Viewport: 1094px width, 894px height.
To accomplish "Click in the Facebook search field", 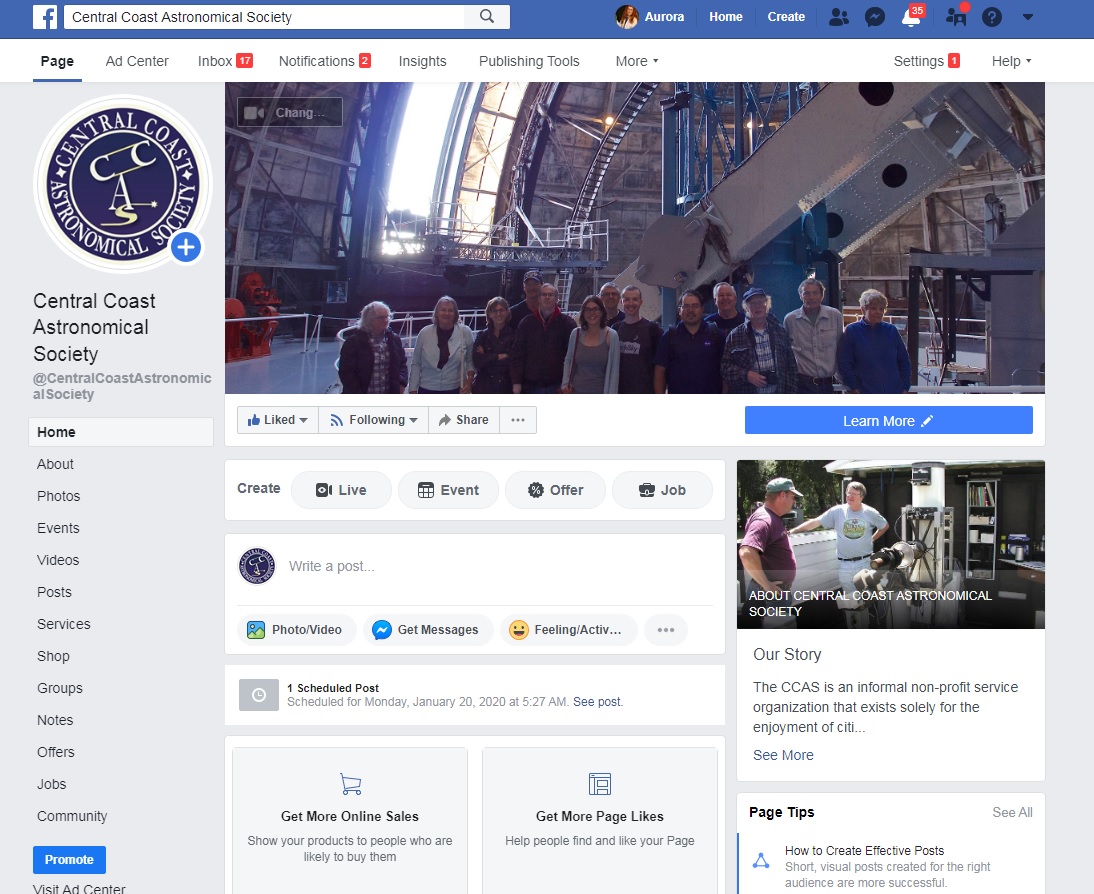I will point(264,17).
